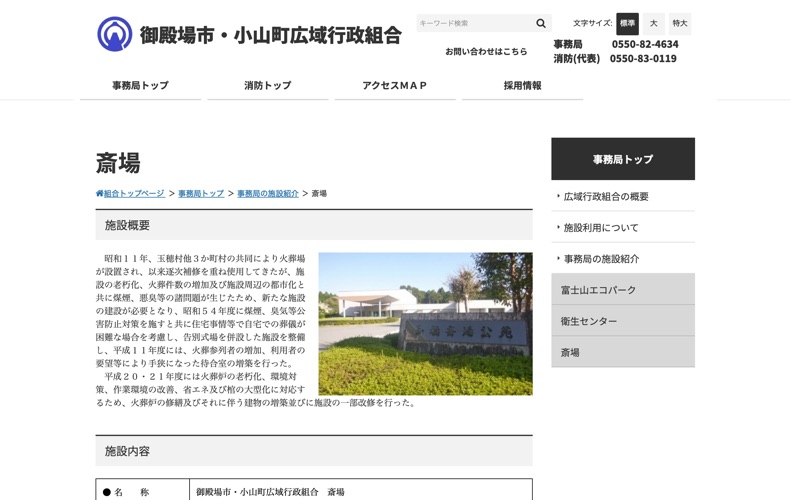Screen dimensions: 800x500
Task: Click the 施設内容 section heading
Action: 314,451
